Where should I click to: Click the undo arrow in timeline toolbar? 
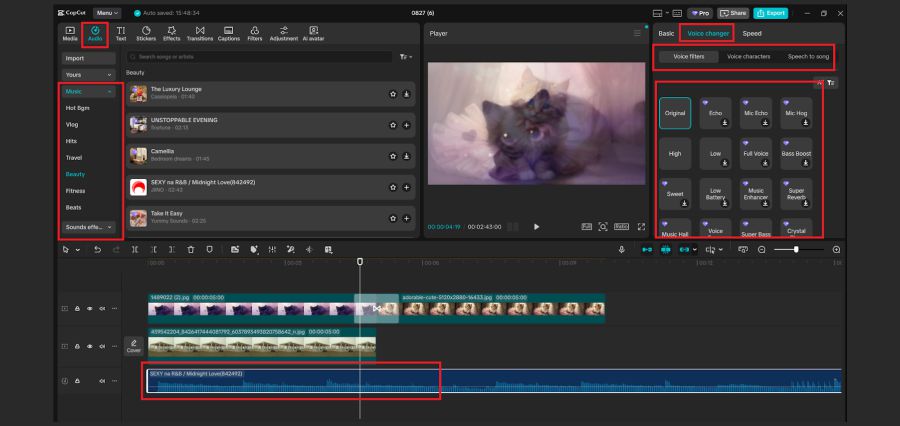click(x=97, y=249)
